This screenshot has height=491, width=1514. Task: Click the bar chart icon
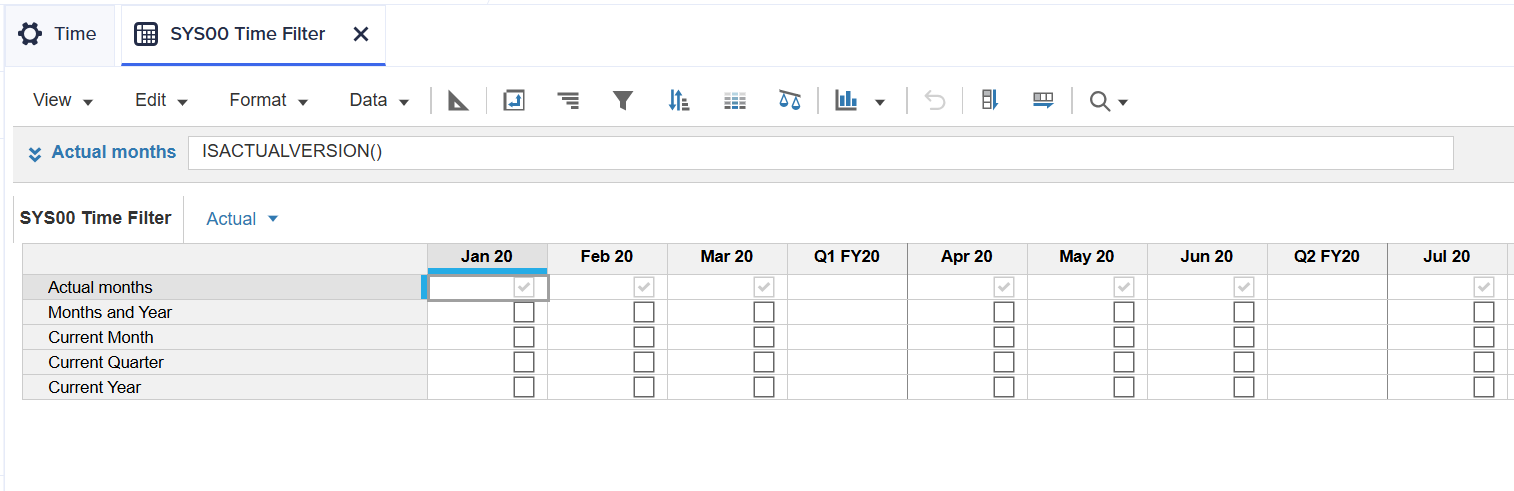pyautogui.click(x=847, y=100)
